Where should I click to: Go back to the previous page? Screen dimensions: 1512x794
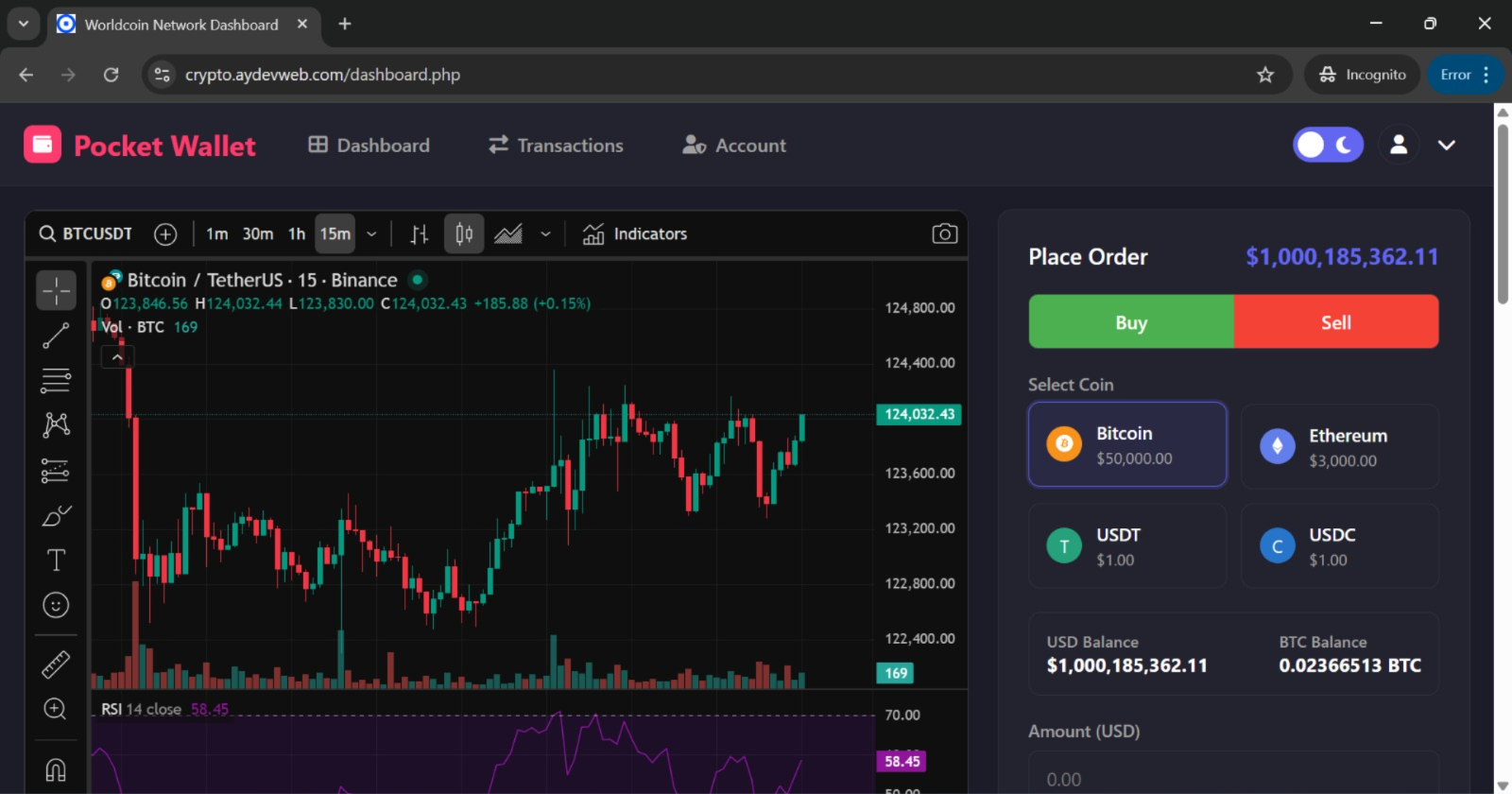coord(26,75)
